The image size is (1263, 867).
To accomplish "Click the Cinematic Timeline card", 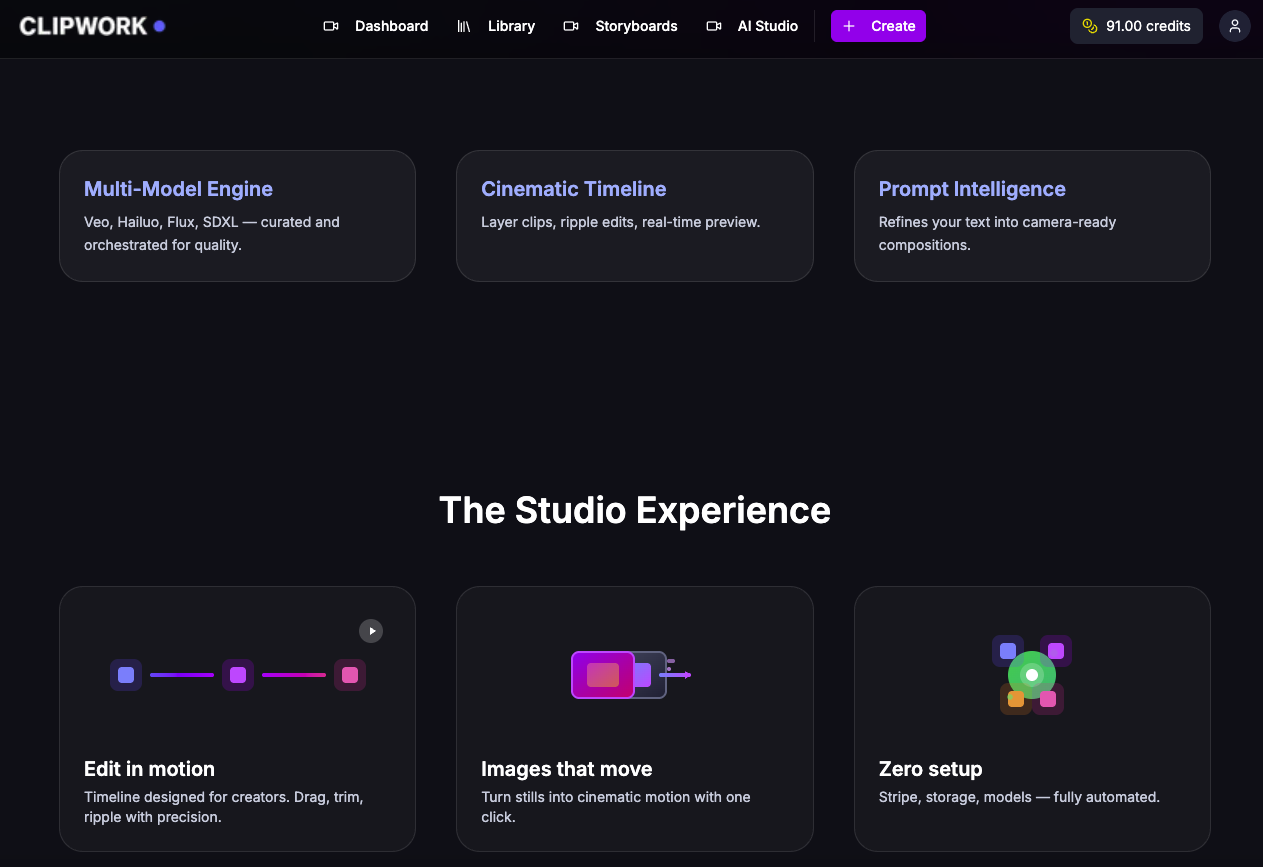I will click(x=635, y=216).
